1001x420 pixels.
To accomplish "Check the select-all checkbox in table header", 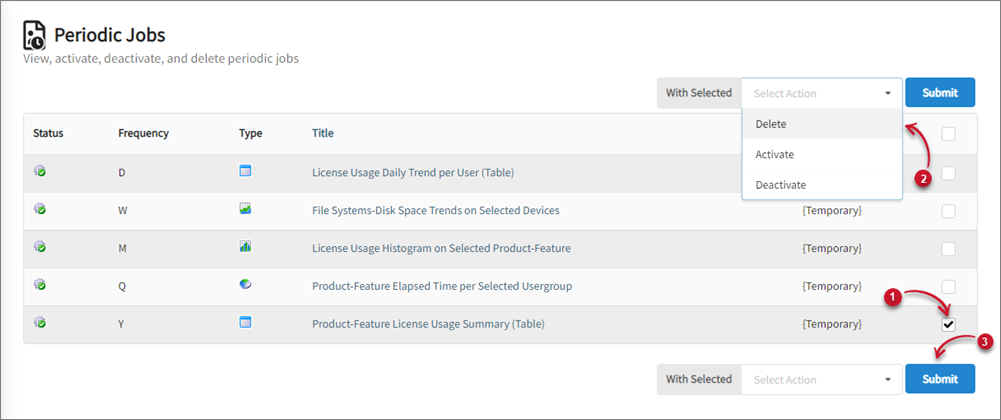I will pyautogui.click(x=948, y=134).
